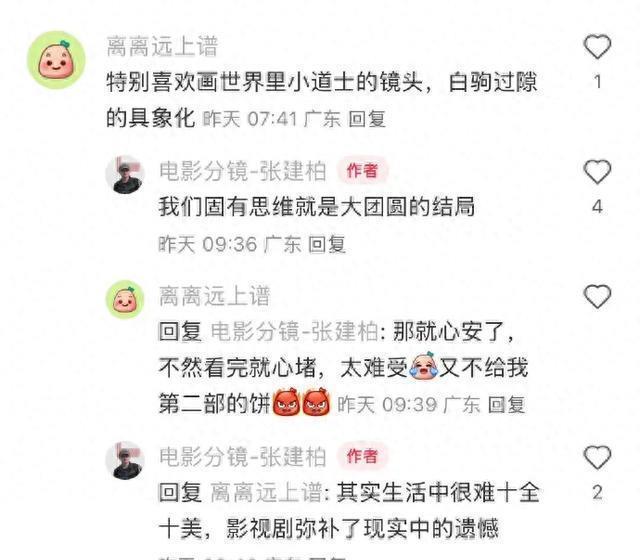
Task: Open the author's avatar beside the first reply
Action: pyautogui.click(x=125, y=175)
